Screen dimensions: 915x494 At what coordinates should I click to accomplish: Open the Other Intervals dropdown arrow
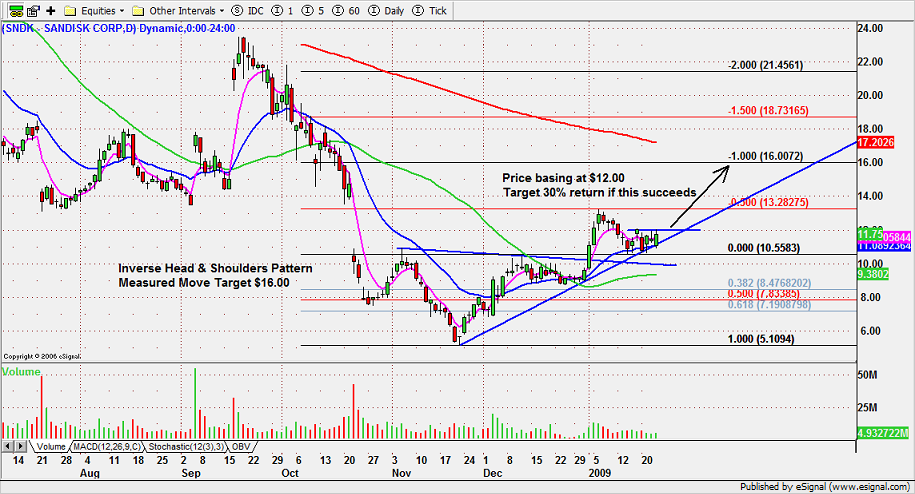[x=222, y=10]
